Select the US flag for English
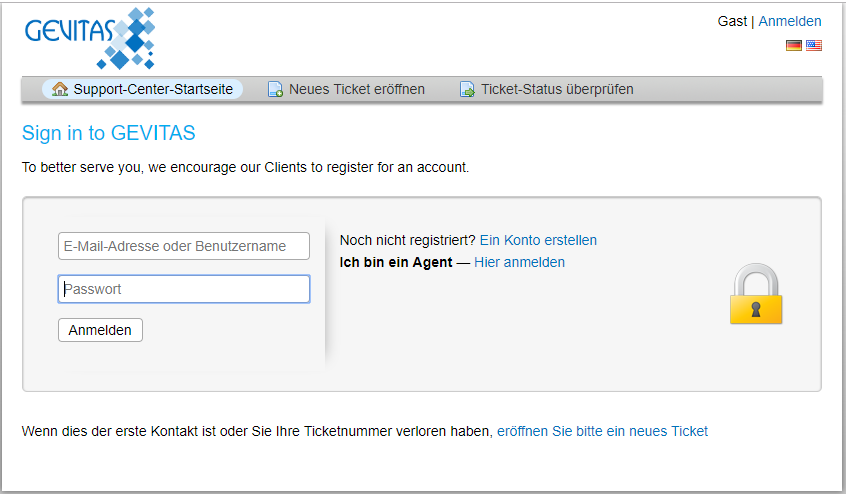Viewport: 846px width, 494px height. pyautogui.click(x=814, y=45)
